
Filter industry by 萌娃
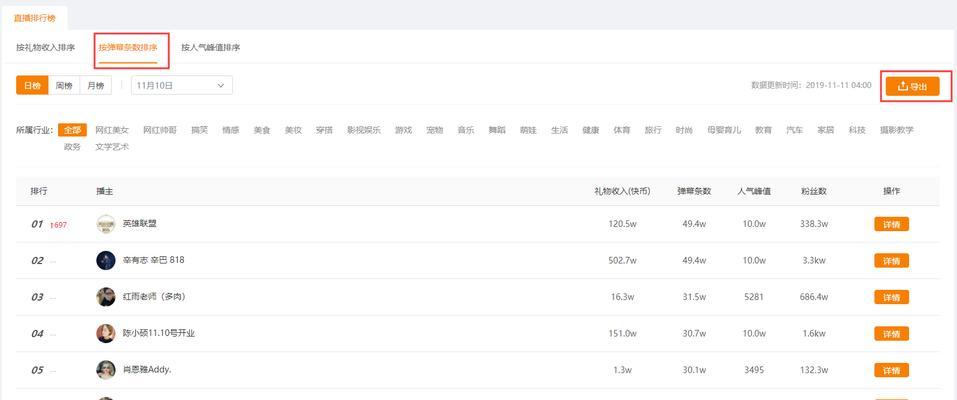point(528,130)
